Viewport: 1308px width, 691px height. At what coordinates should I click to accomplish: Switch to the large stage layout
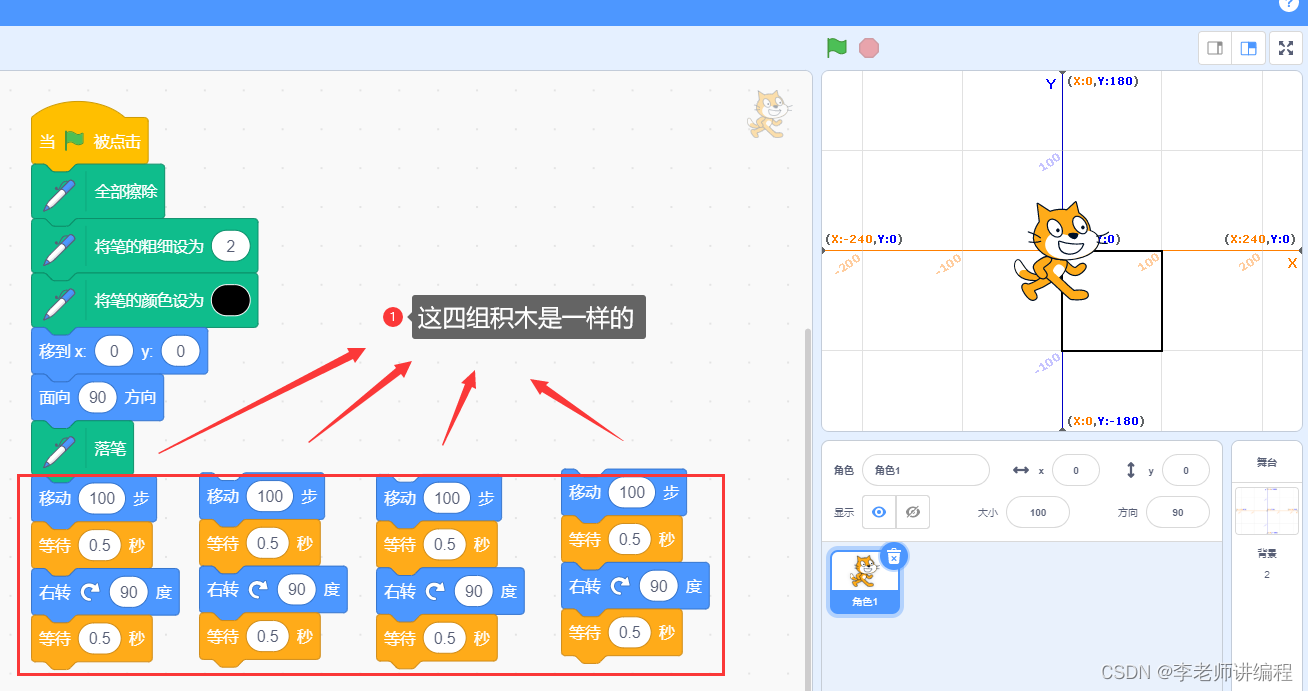pos(1248,48)
